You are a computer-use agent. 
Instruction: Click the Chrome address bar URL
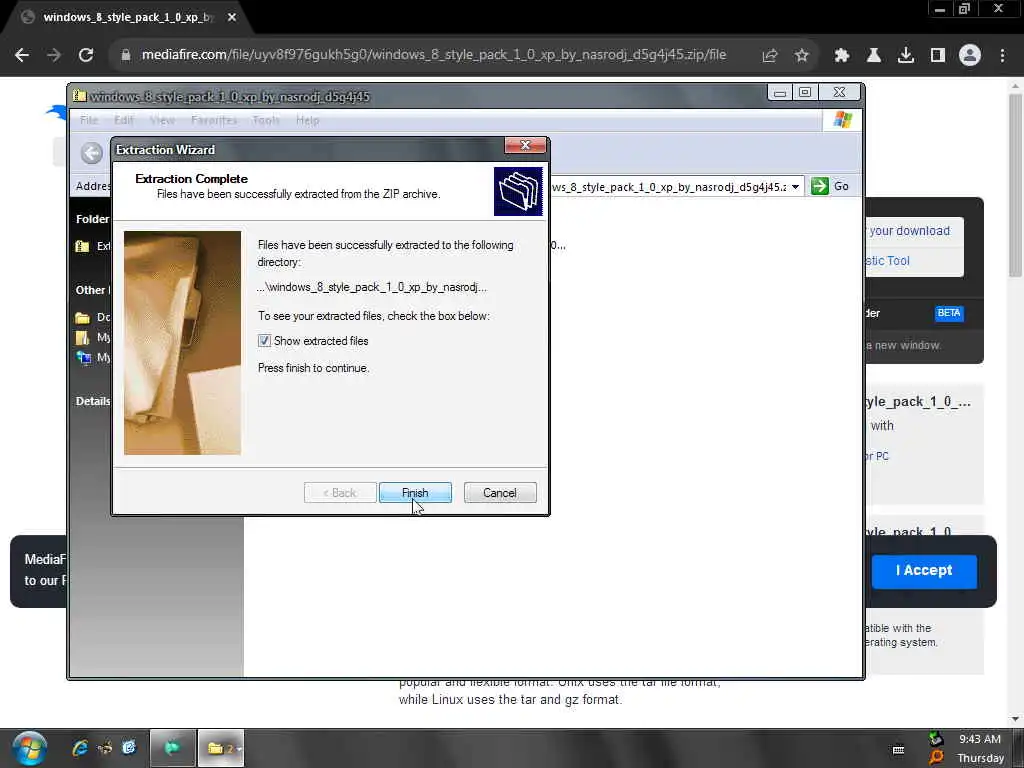434,55
